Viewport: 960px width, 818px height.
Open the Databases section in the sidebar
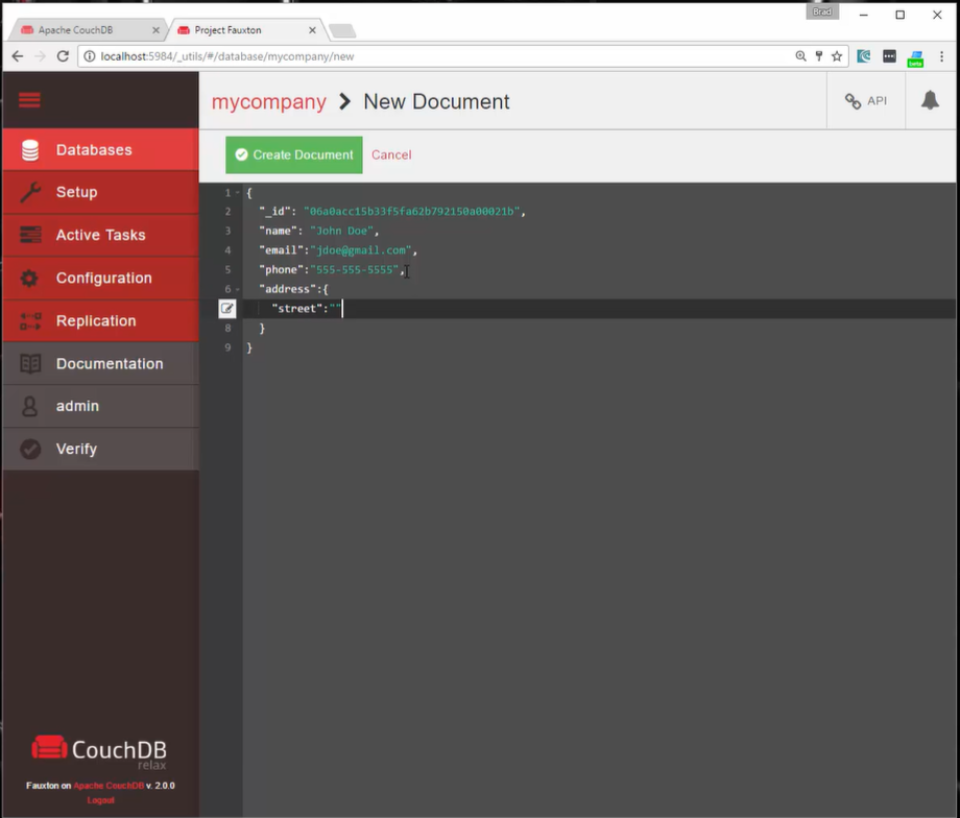(92, 149)
